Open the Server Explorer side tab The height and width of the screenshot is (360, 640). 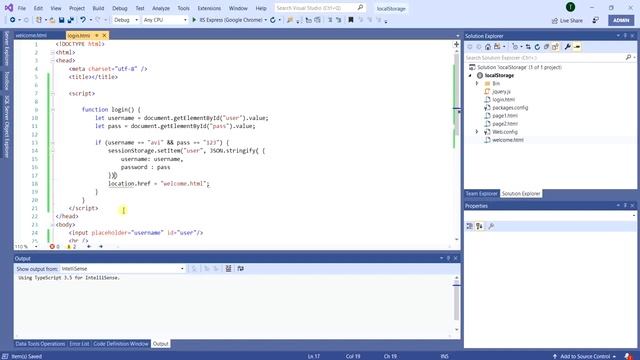click(x=7, y=48)
